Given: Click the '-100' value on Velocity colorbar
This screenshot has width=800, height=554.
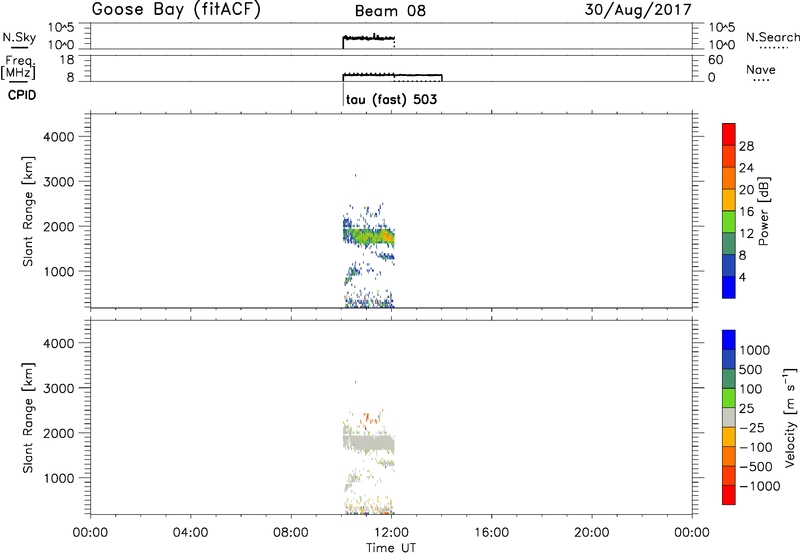Looking at the screenshot, I should click(x=756, y=447).
